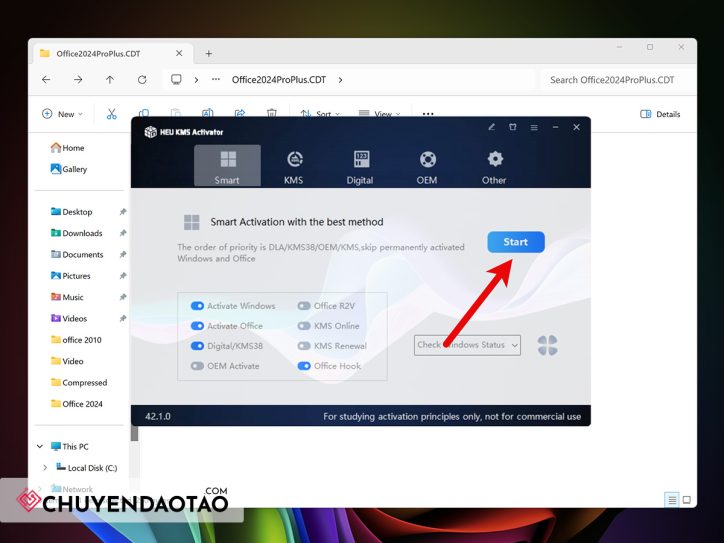The height and width of the screenshot is (543, 724).
Task: Click the version number 42.1.0
Action: point(158,416)
